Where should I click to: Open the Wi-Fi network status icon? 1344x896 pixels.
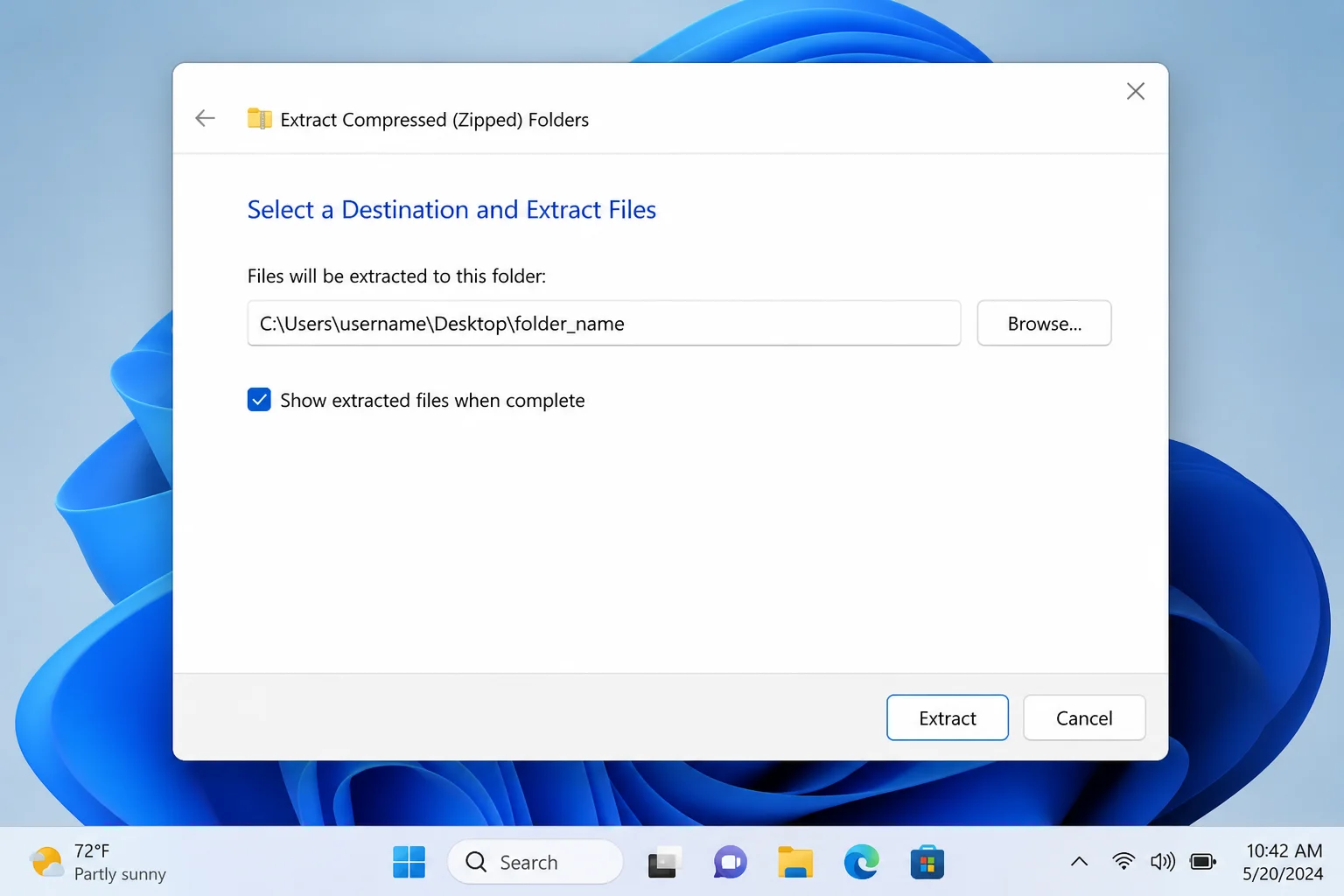click(x=1123, y=862)
